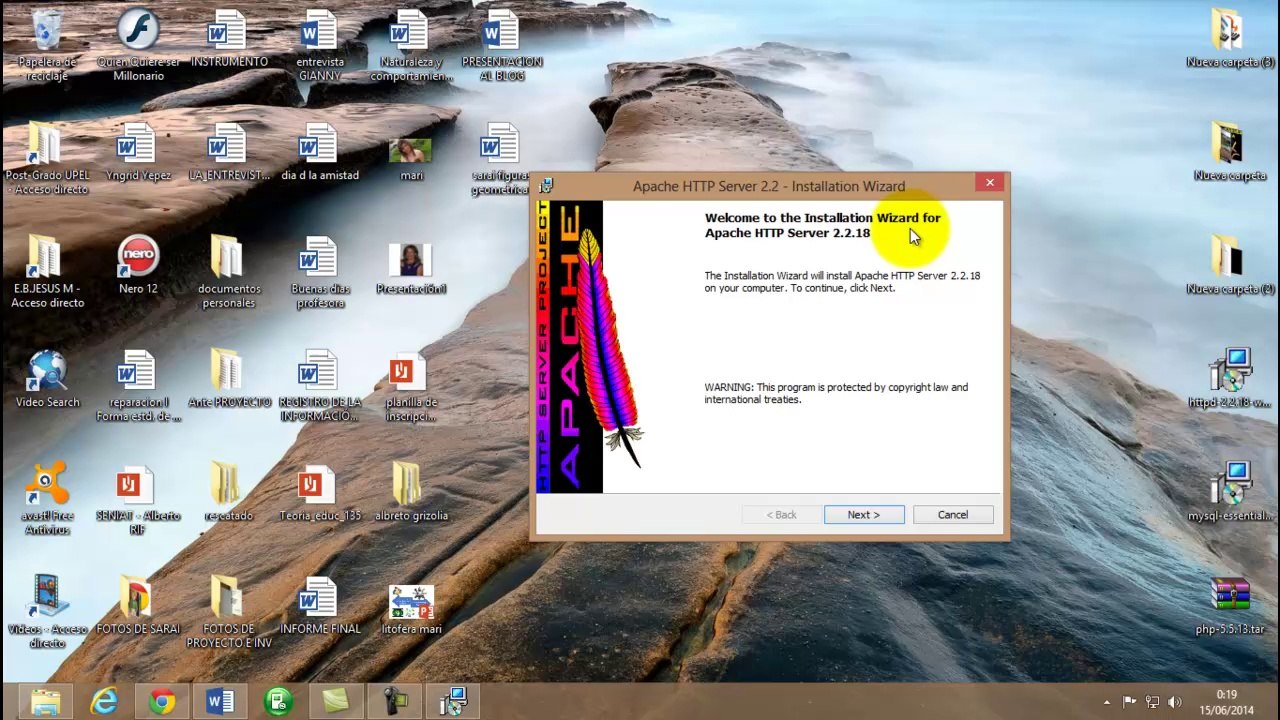The image size is (1280, 720).
Task: Select the REGISTRO DE LA INFORMACIO... document
Action: (320, 386)
